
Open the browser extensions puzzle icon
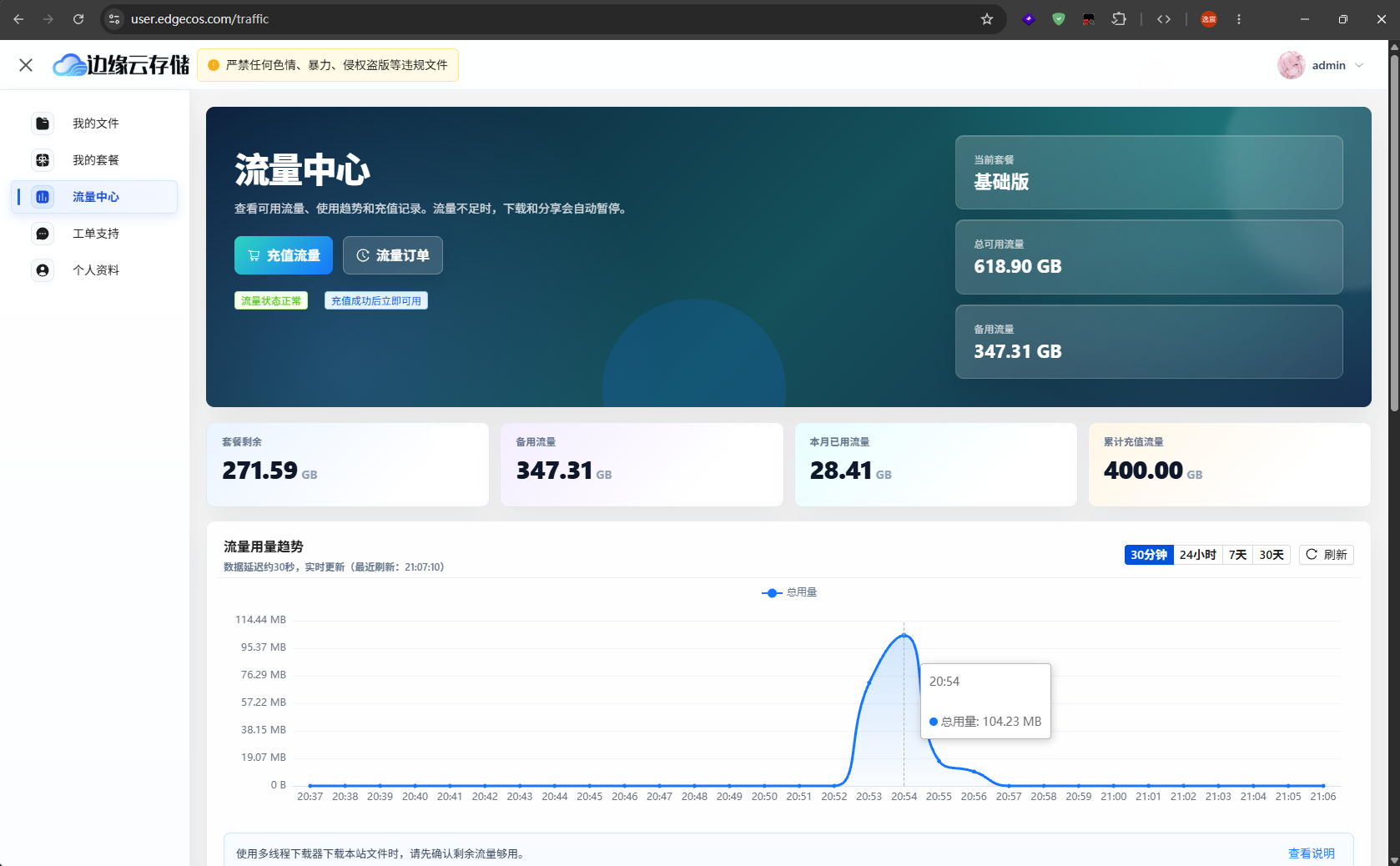[1119, 19]
